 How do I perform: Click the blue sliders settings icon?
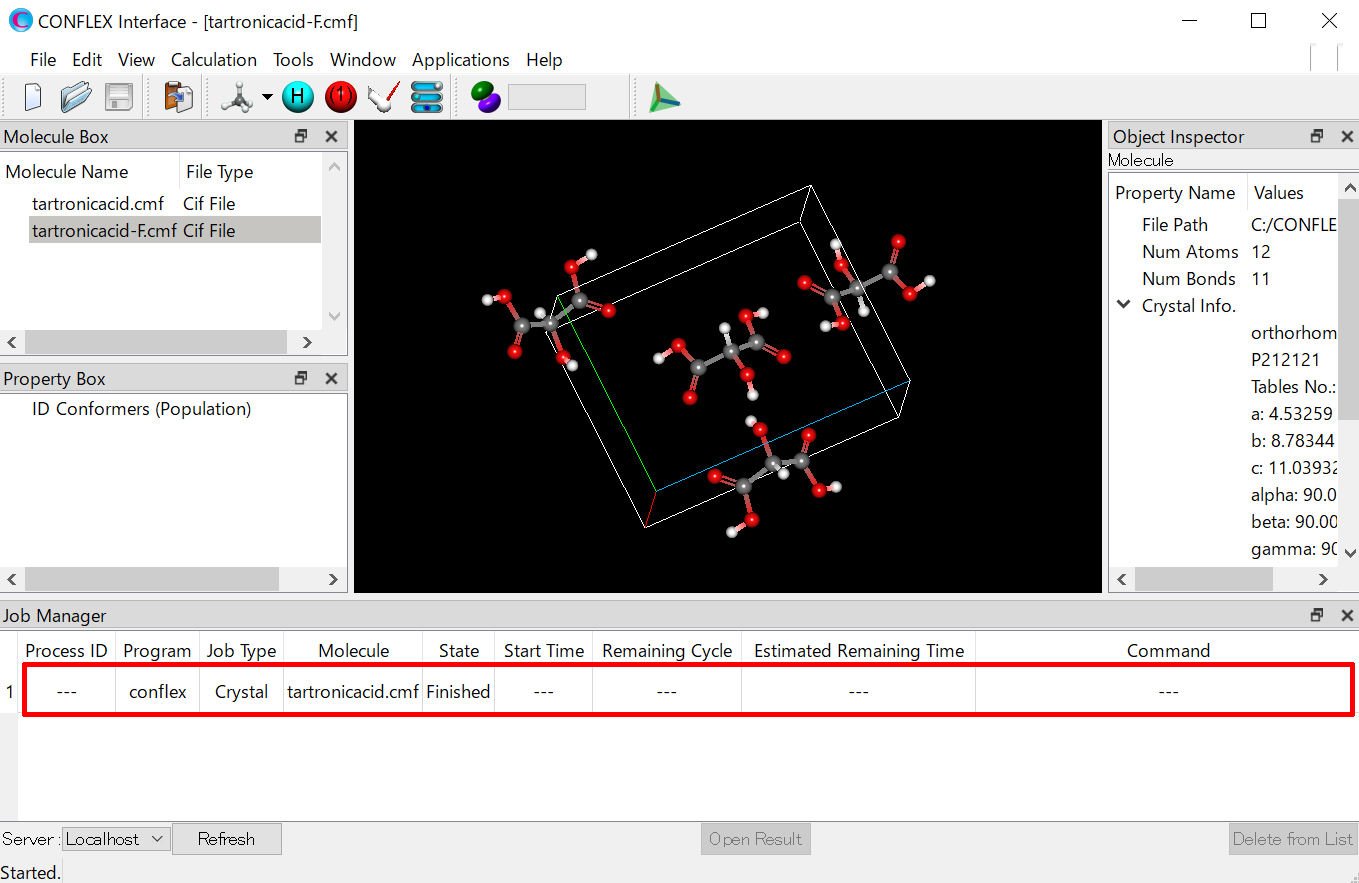427,97
